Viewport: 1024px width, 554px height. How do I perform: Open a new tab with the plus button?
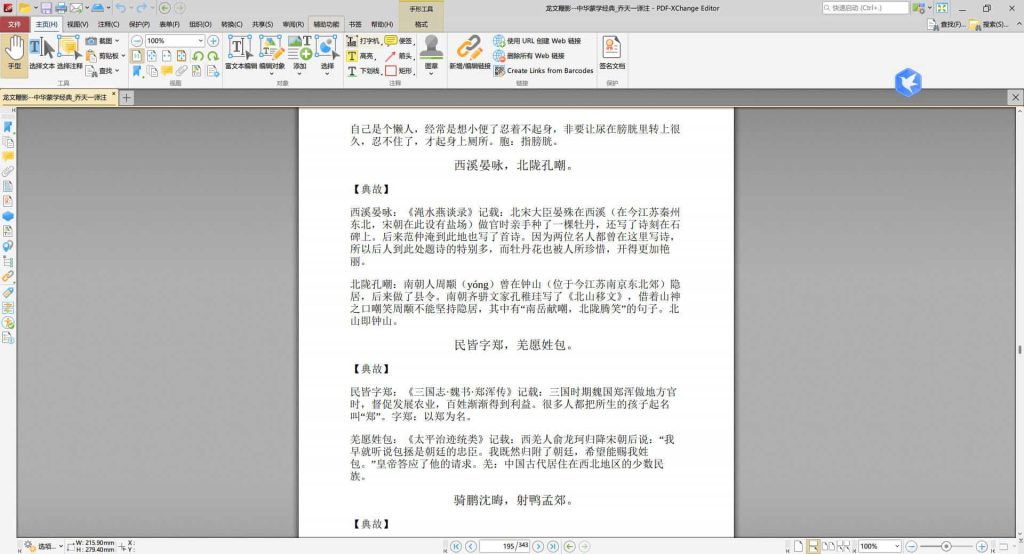126,97
